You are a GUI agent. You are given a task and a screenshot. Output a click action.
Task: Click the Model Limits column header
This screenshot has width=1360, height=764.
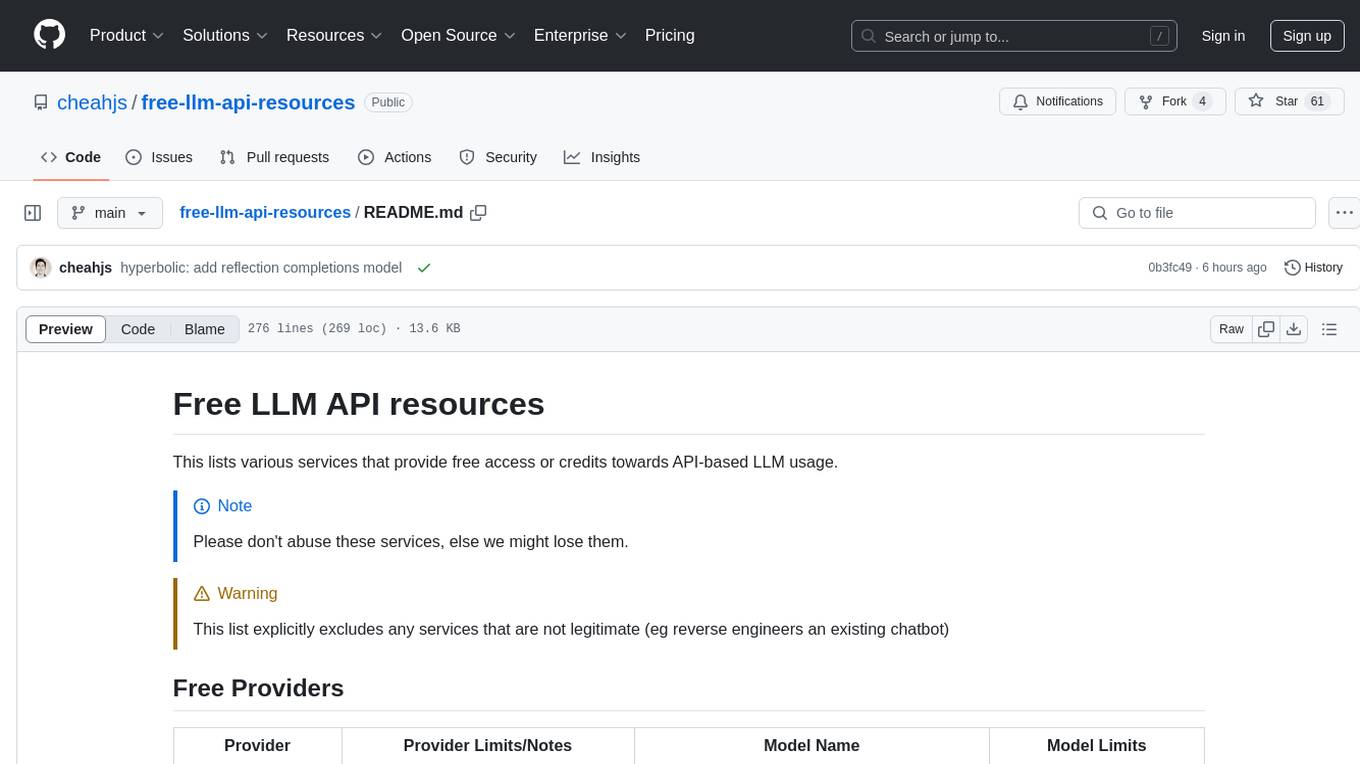(x=1096, y=746)
